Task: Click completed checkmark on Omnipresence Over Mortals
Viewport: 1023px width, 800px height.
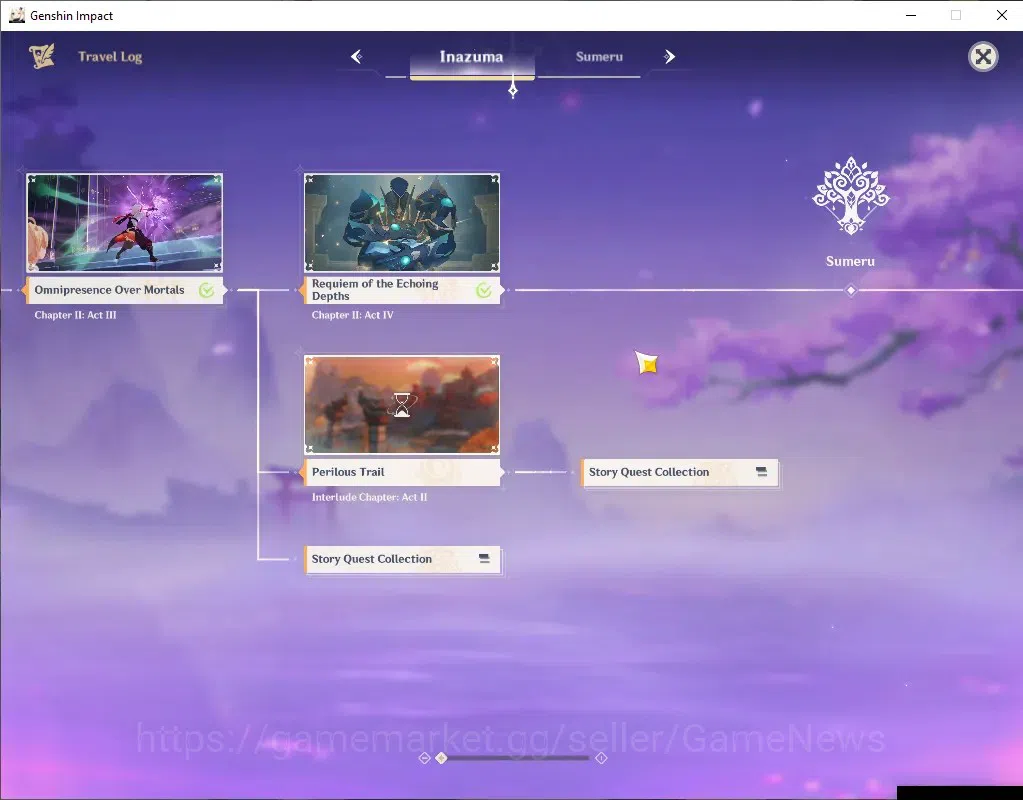Action: pyautogui.click(x=207, y=290)
